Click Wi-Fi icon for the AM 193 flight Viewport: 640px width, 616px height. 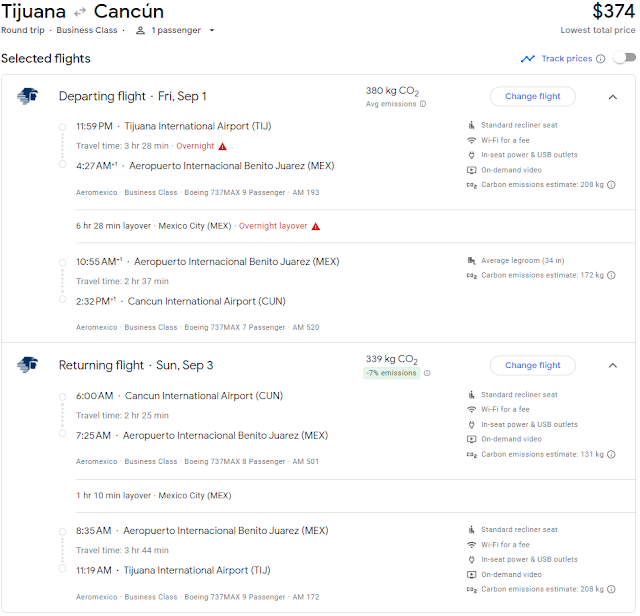pyautogui.click(x=473, y=140)
